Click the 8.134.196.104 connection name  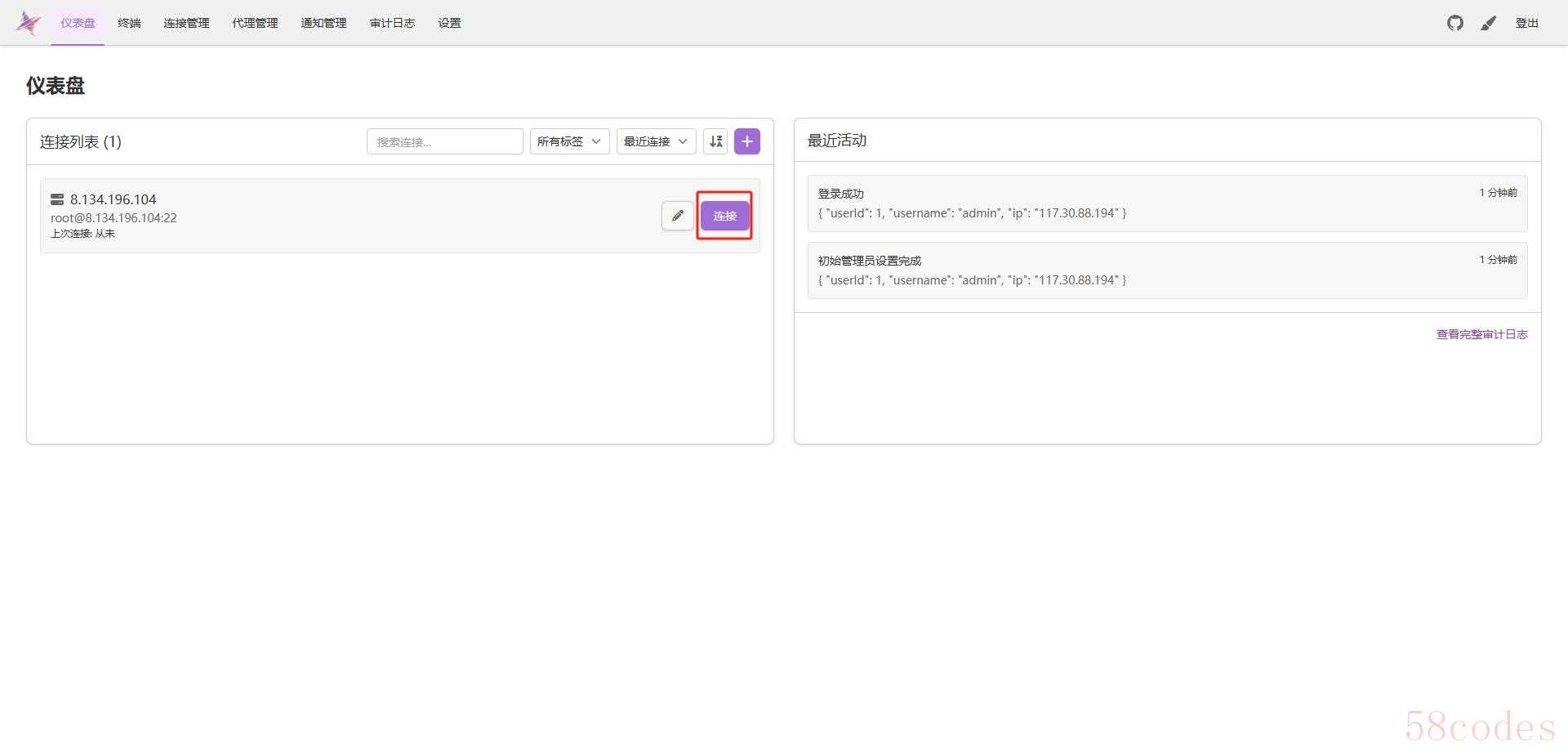(114, 199)
